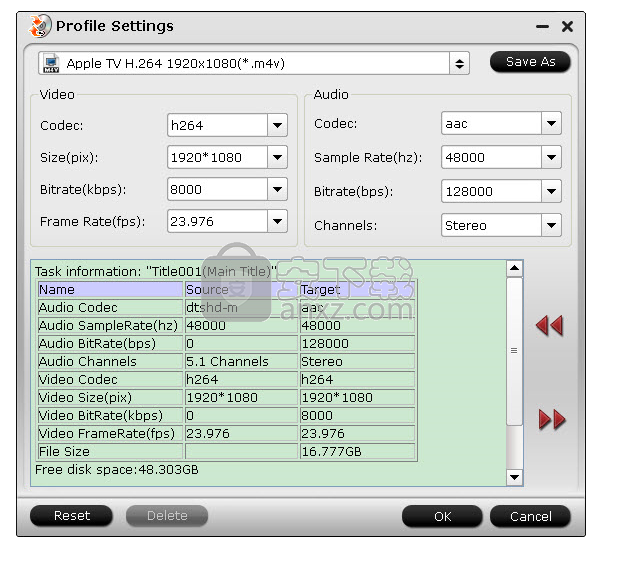Click the red double left arrow
The height and width of the screenshot is (567, 618).
coord(550,326)
